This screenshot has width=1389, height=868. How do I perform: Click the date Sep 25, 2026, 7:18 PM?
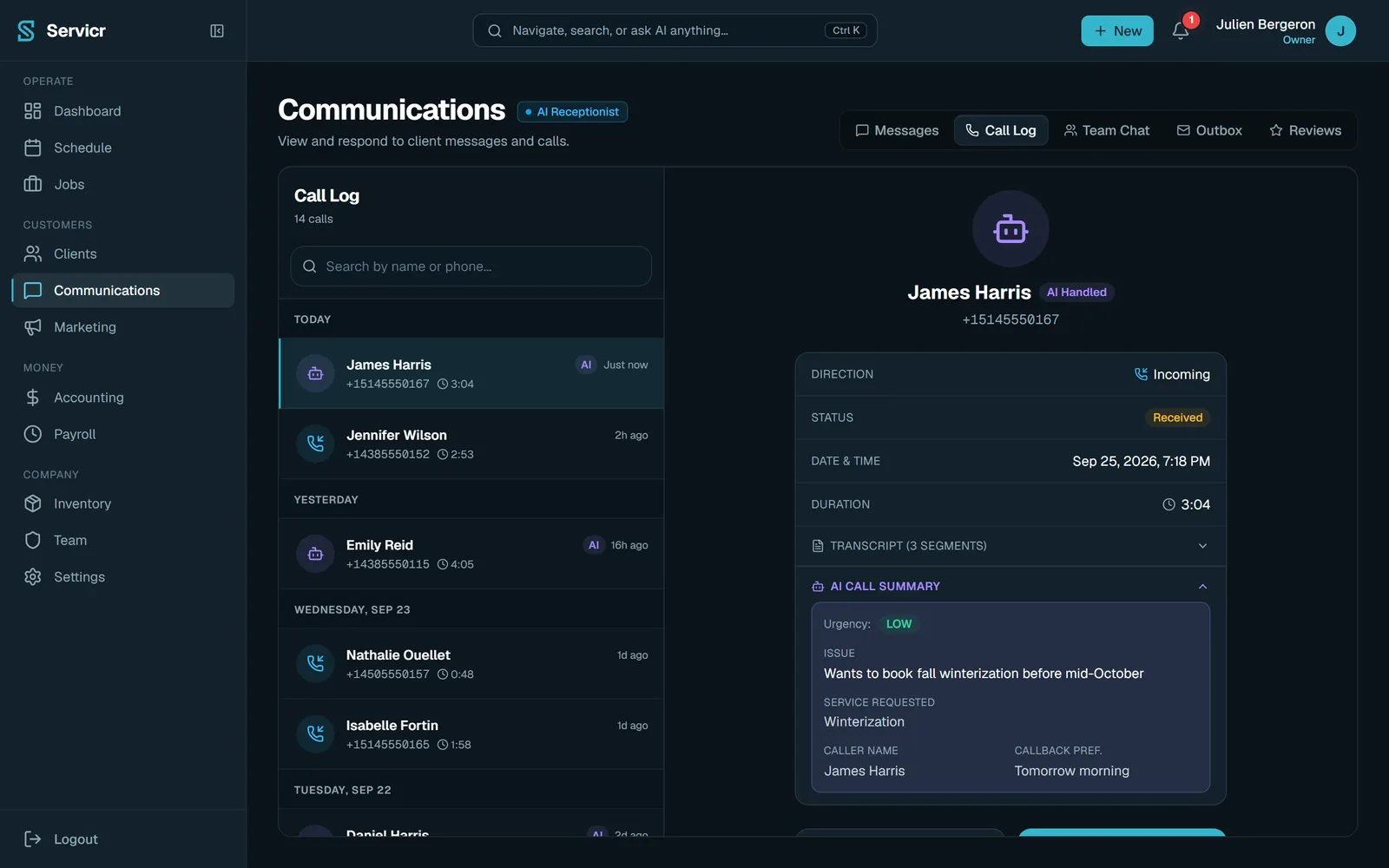tap(1141, 461)
